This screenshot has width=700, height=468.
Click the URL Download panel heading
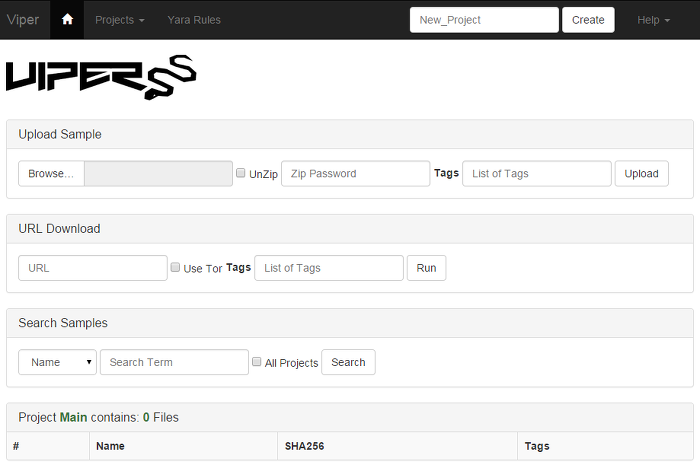(x=59, y=229)
